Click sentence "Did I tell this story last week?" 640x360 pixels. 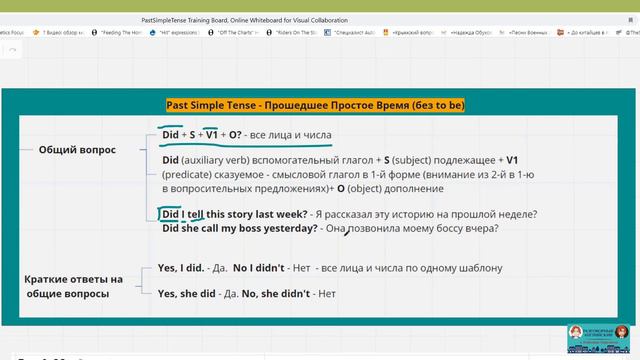point(235,214)
